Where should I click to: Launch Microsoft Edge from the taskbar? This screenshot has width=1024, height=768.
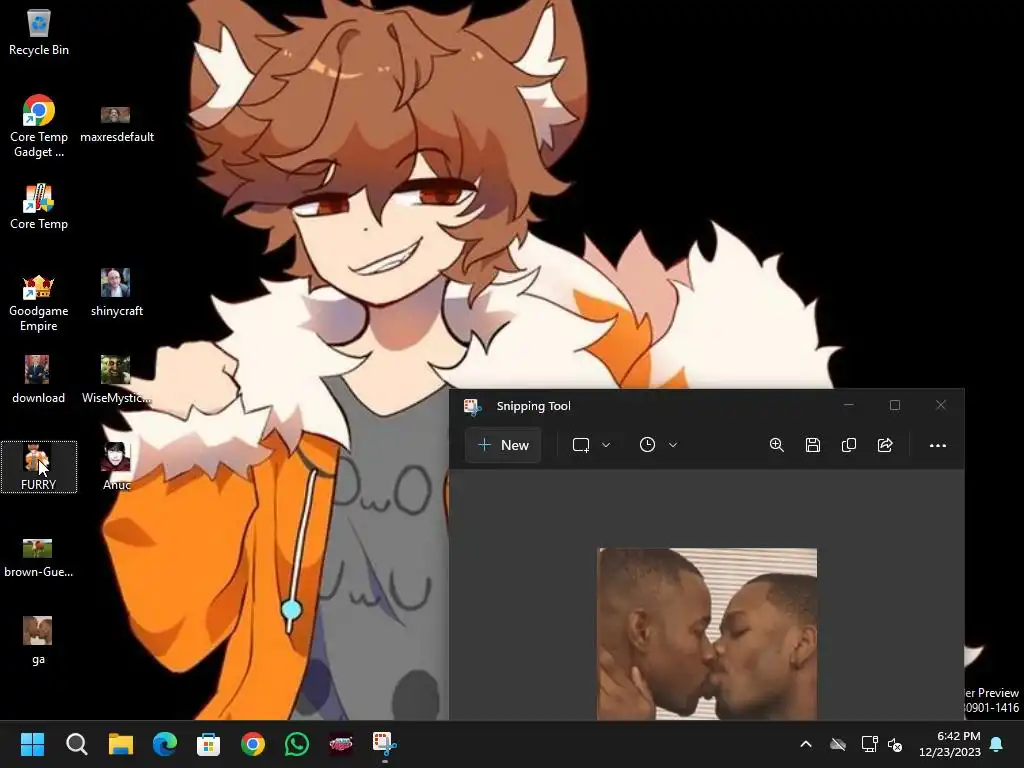point(165,744)
